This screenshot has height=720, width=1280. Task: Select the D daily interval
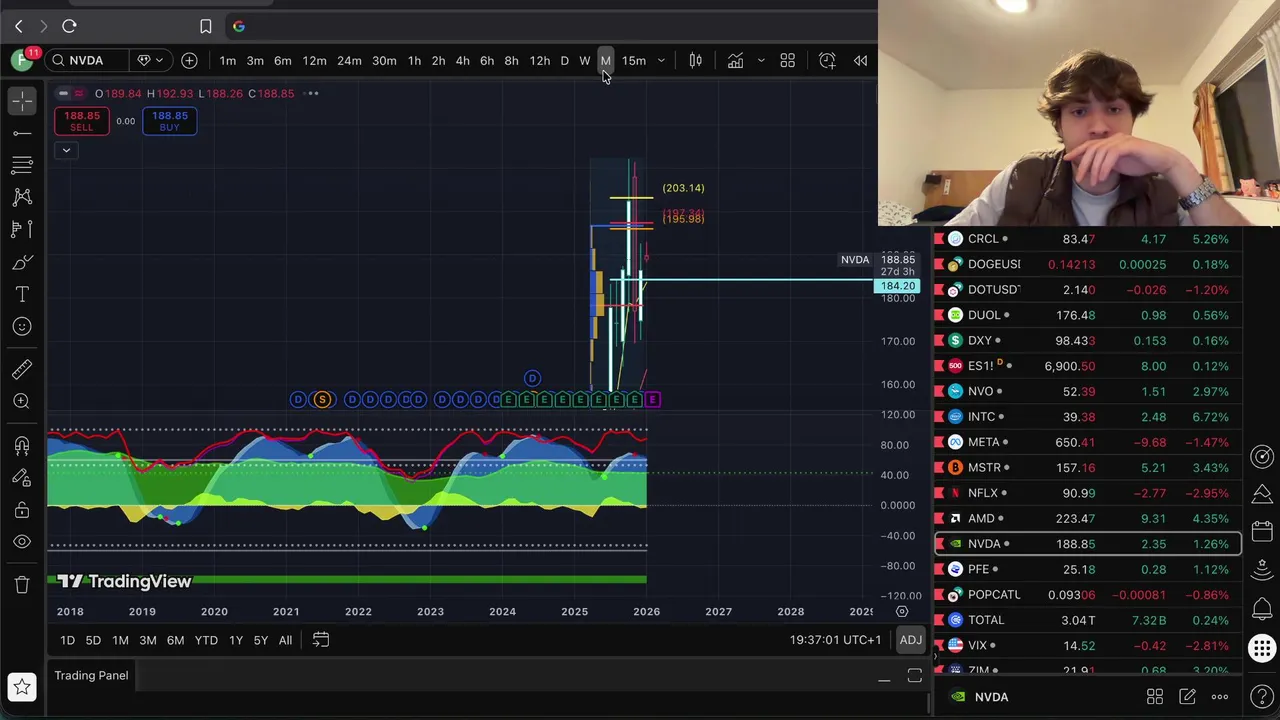tap(564, 61)
